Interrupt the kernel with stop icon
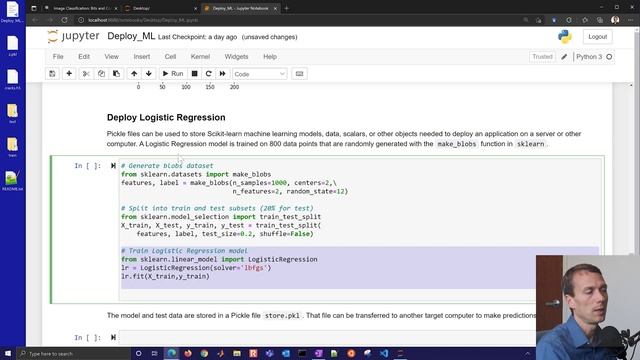This screenshot has height=360, width=640. coord(195,74)
